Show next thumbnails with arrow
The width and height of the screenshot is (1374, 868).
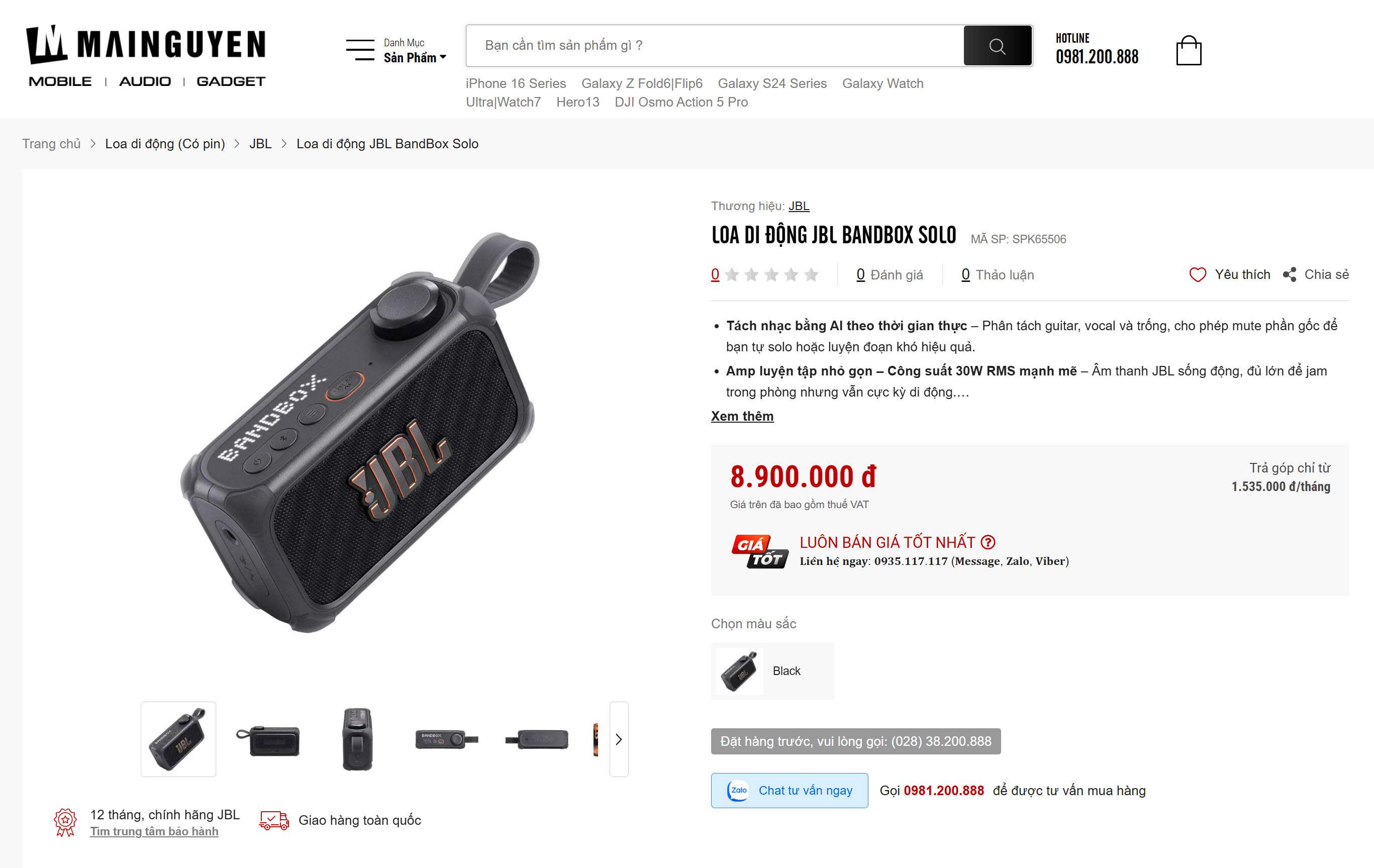click(x=619, y=739)
